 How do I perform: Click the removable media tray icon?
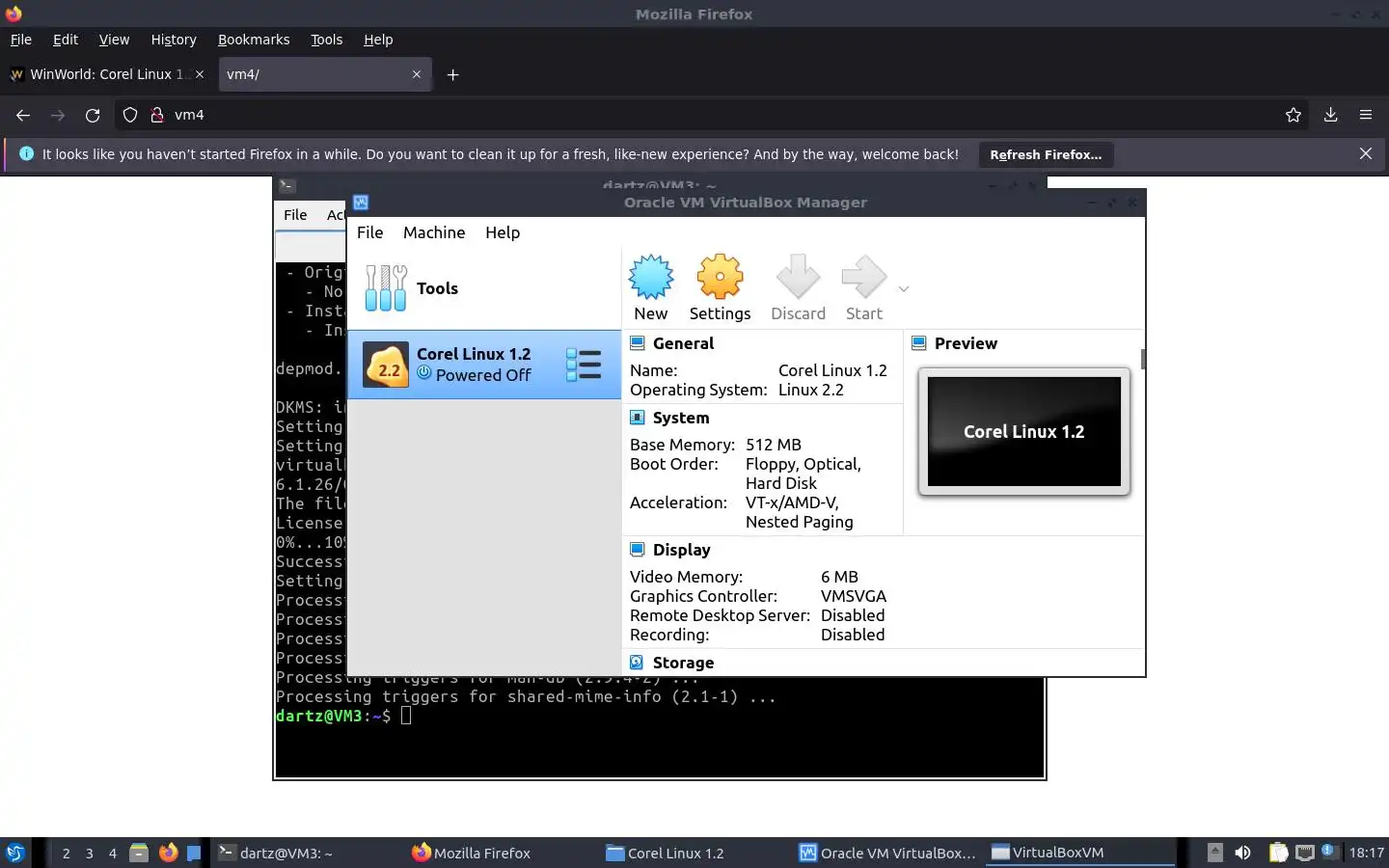click(1215, 853)
